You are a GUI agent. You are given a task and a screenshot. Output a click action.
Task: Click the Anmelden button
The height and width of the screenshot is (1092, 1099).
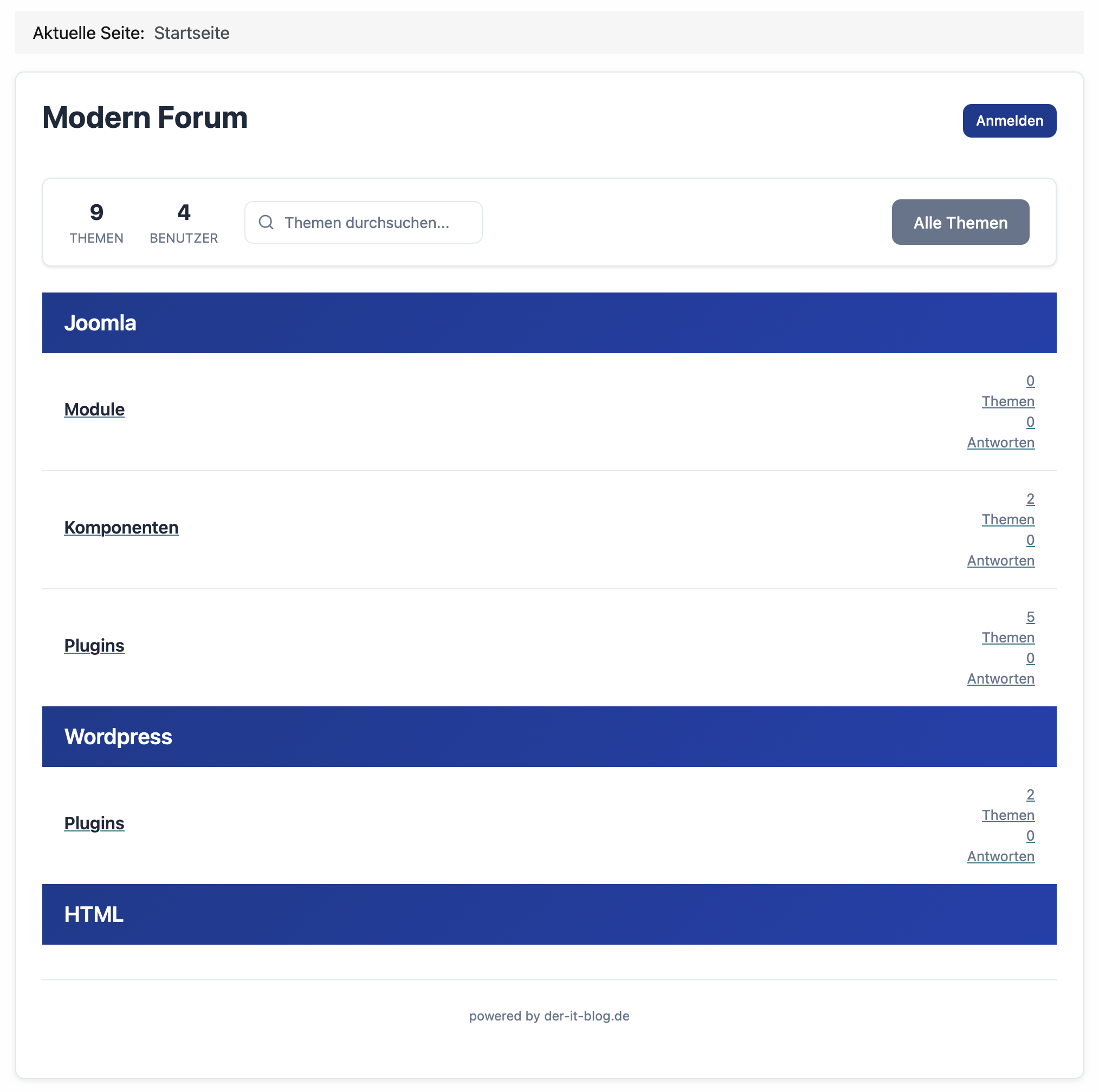click(1009, 120)
